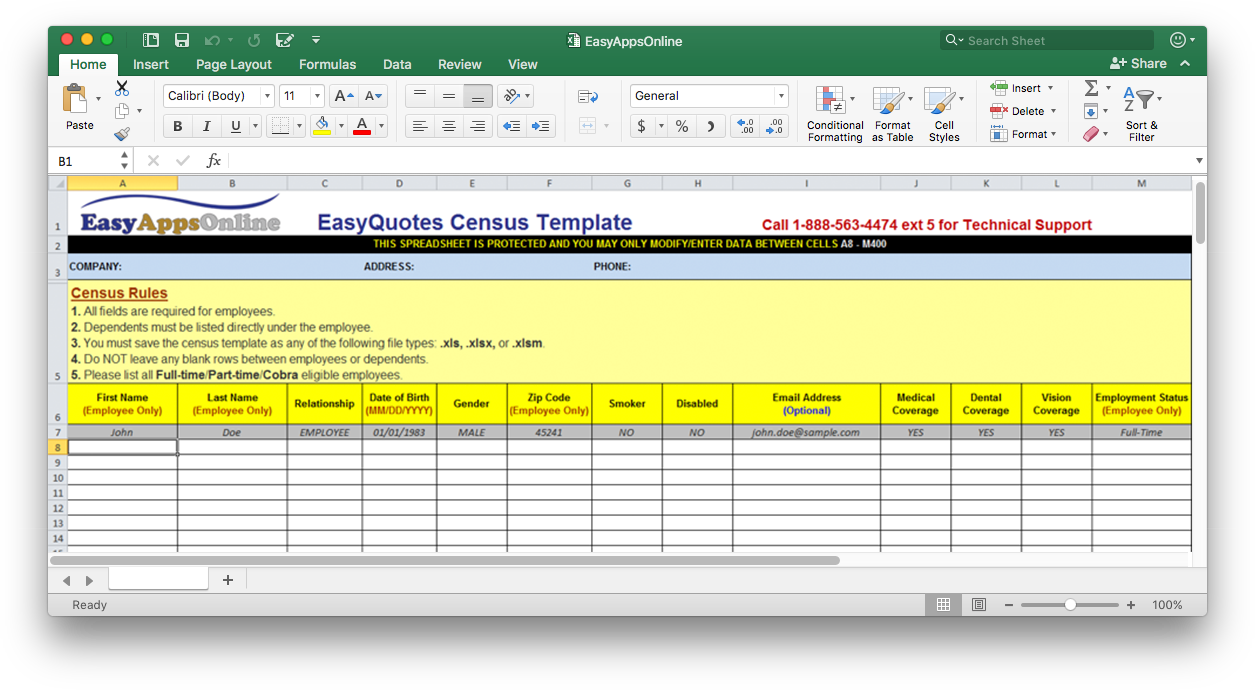1255x690 pixels.
Task: Click the Clear eraser icon
Action: (x=1091, y=134)
